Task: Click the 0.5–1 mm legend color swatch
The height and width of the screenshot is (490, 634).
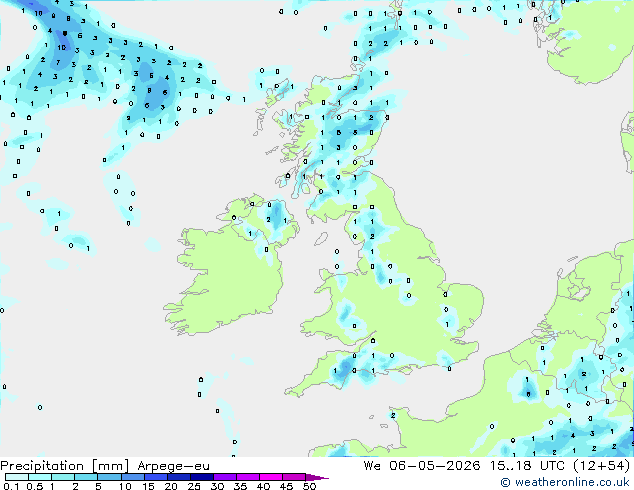Action: click(x=40, y=477)
